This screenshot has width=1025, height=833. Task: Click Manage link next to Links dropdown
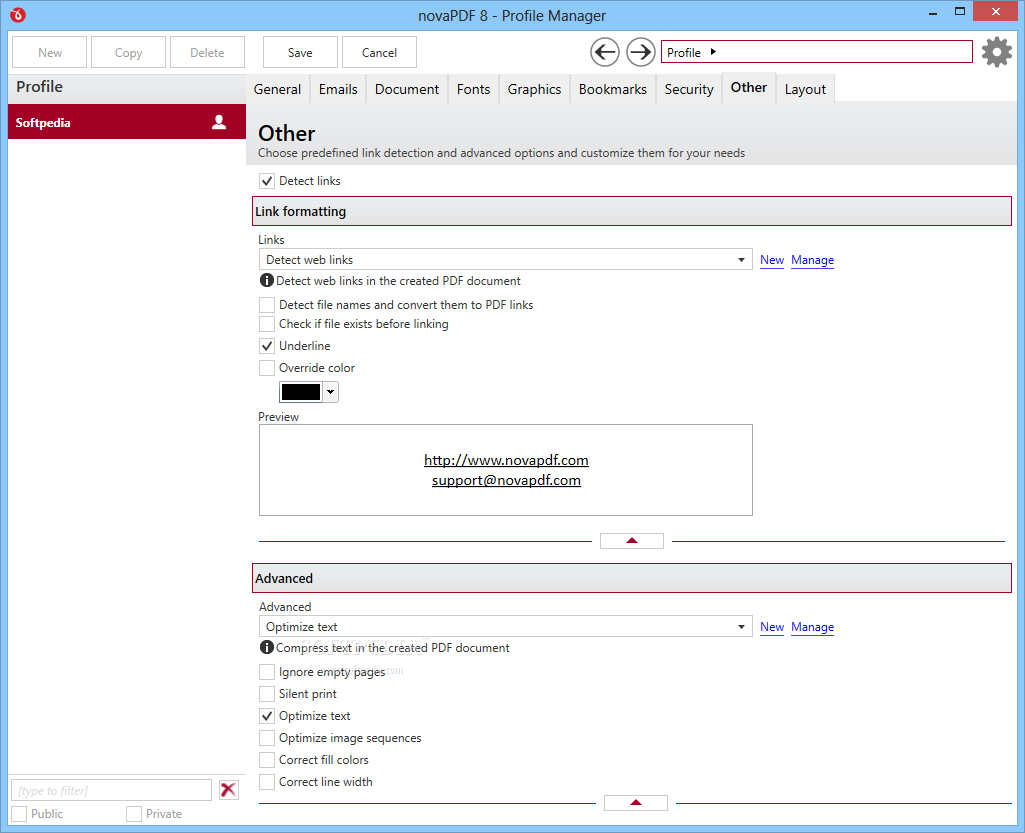[x=813, y=260]
